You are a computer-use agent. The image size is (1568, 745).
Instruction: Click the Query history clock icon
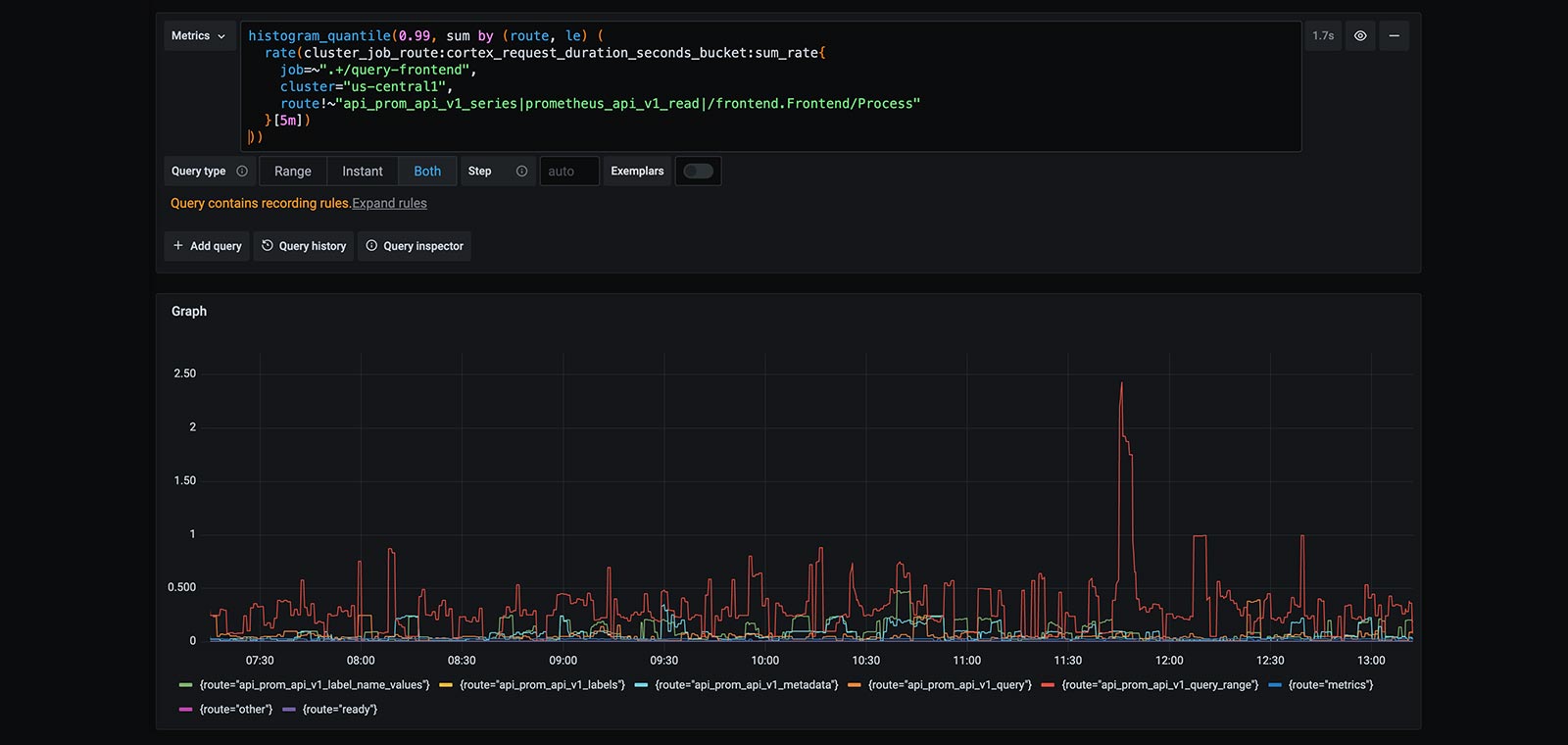[x=268, y=246]
